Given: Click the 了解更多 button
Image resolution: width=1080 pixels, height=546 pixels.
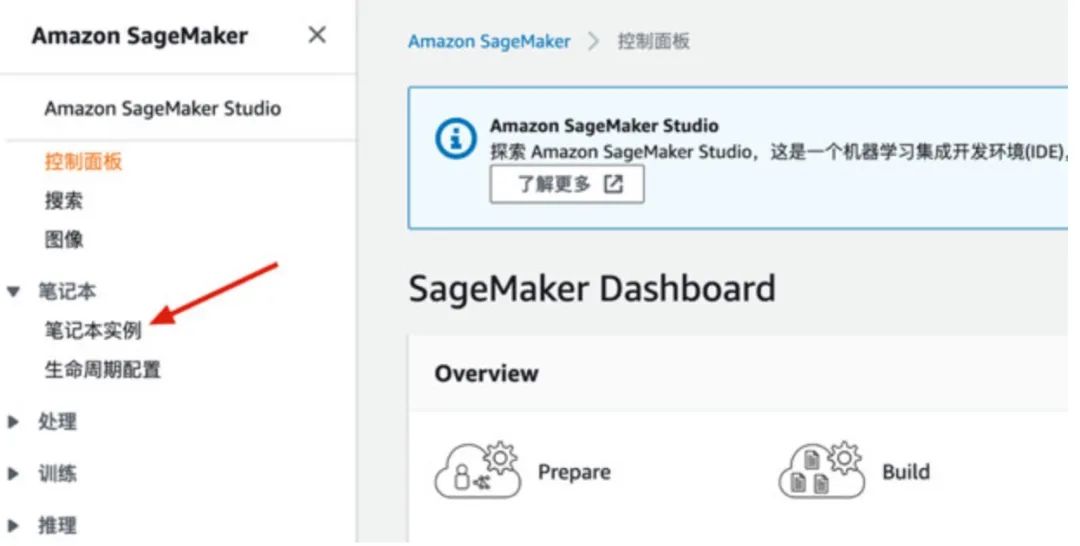Looking at the screenshot, I should [x=566, y=185].
